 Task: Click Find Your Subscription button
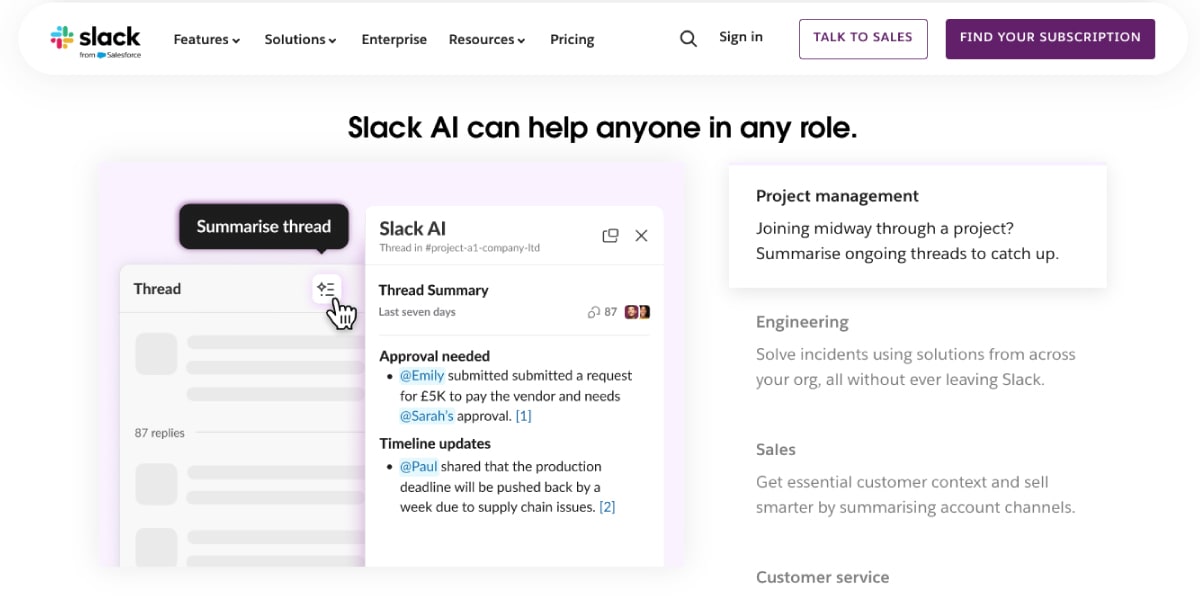pyautogui.click(x=1050, y=38)
